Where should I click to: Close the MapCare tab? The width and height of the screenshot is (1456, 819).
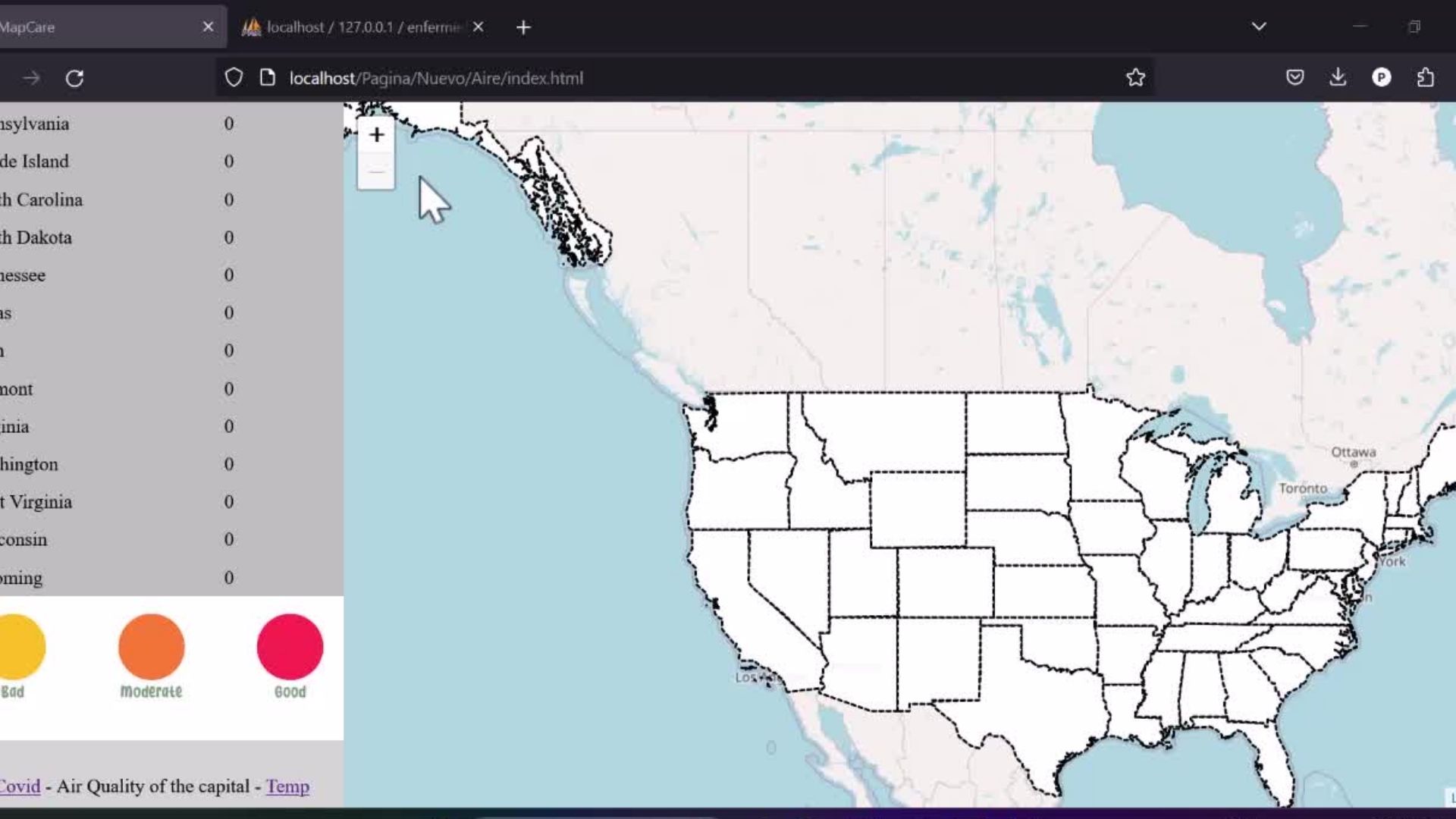point(208,27)
